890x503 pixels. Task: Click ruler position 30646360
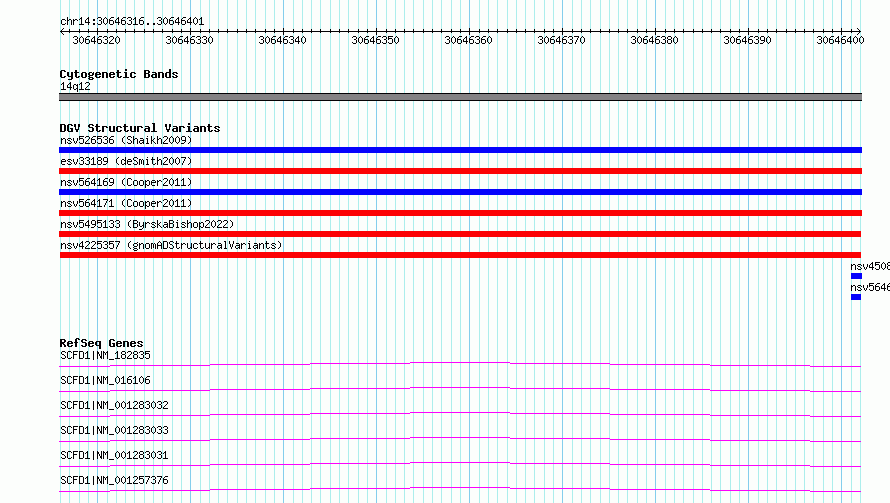469,40
